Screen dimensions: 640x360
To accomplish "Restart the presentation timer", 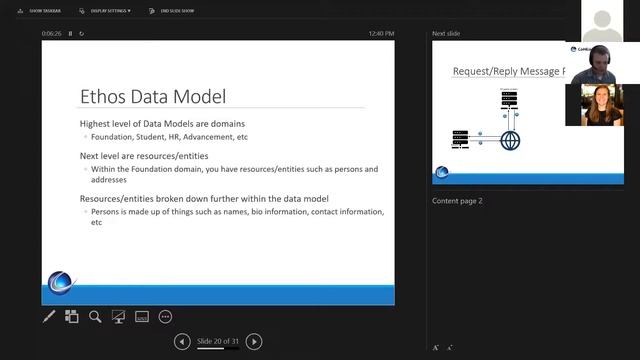I will click(x=82, y=33).
